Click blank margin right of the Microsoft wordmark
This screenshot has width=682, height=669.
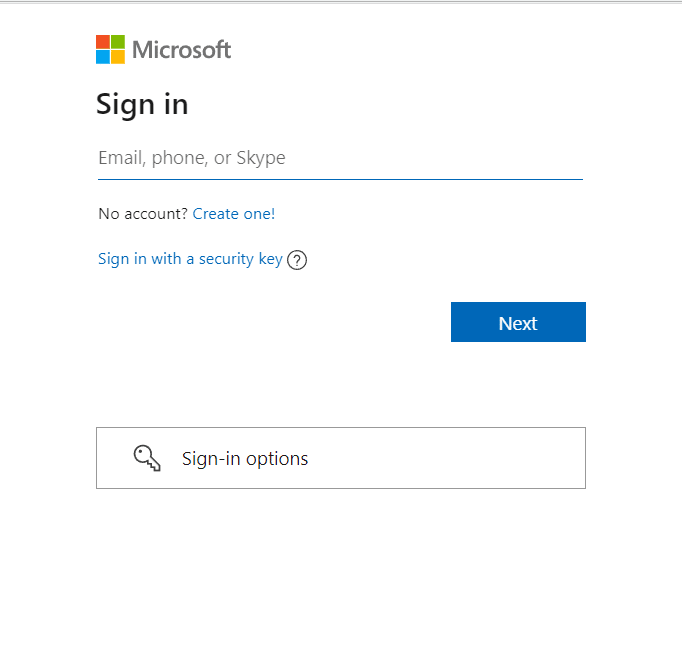pos(450,50)
